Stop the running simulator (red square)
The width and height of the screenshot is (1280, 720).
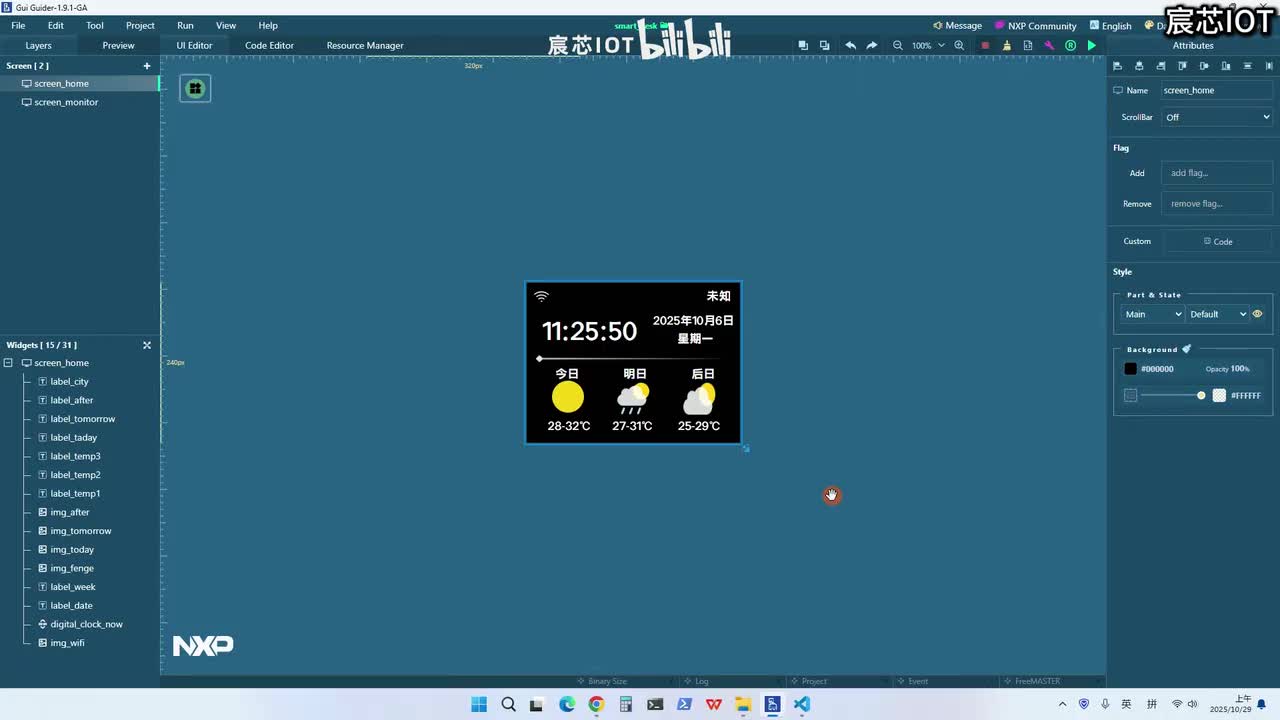point(985,45)
